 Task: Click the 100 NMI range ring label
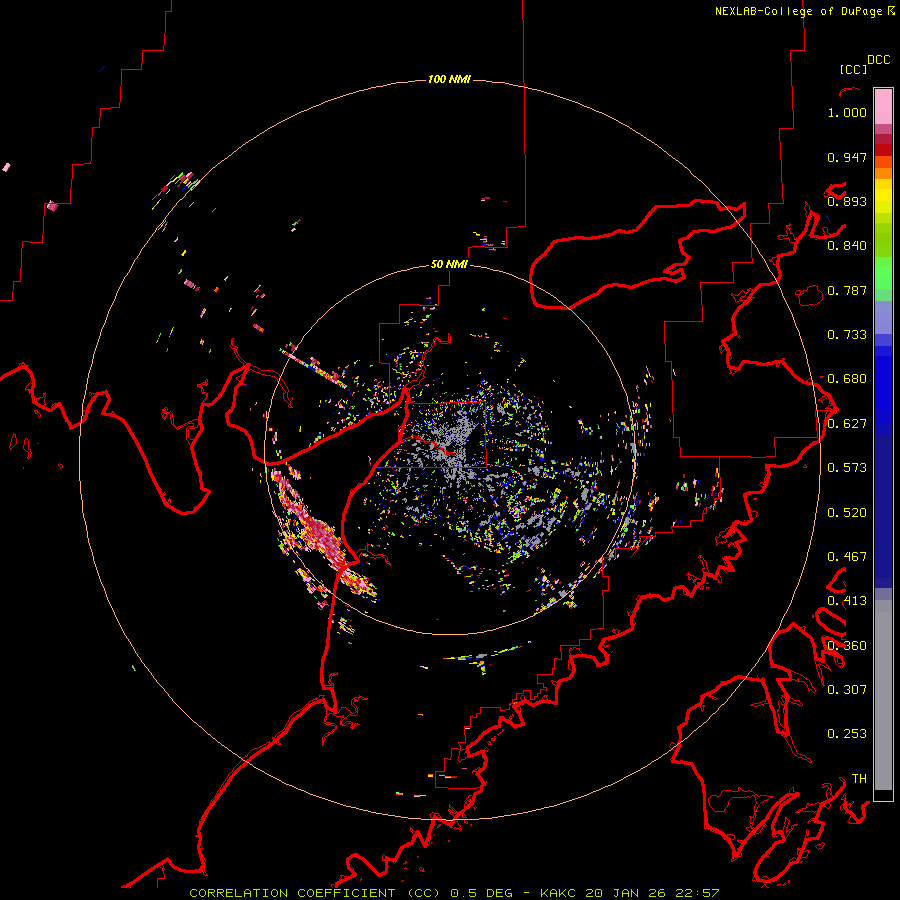point(449,79)
